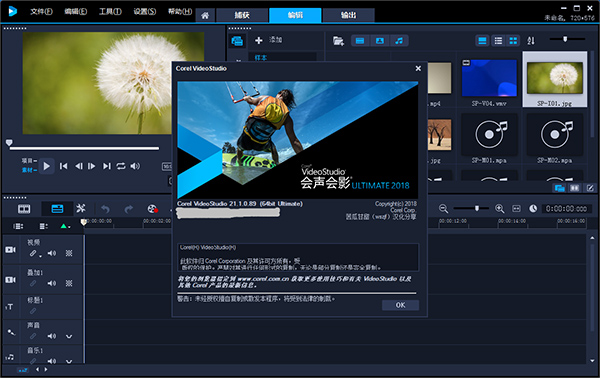Expand the 音乐1 music track options
The width and height of the screenshot is (600, 378).
69,361
